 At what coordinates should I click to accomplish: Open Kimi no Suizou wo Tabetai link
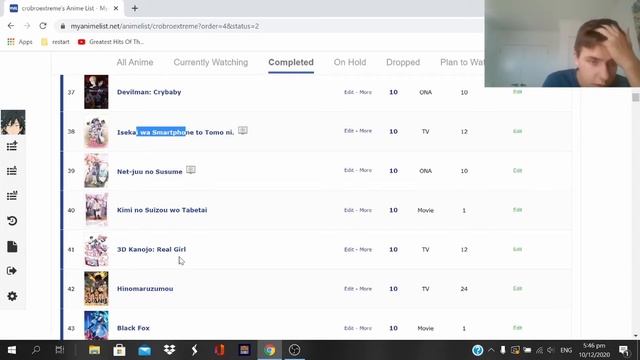pyautogui.click(x=162, y=210)
